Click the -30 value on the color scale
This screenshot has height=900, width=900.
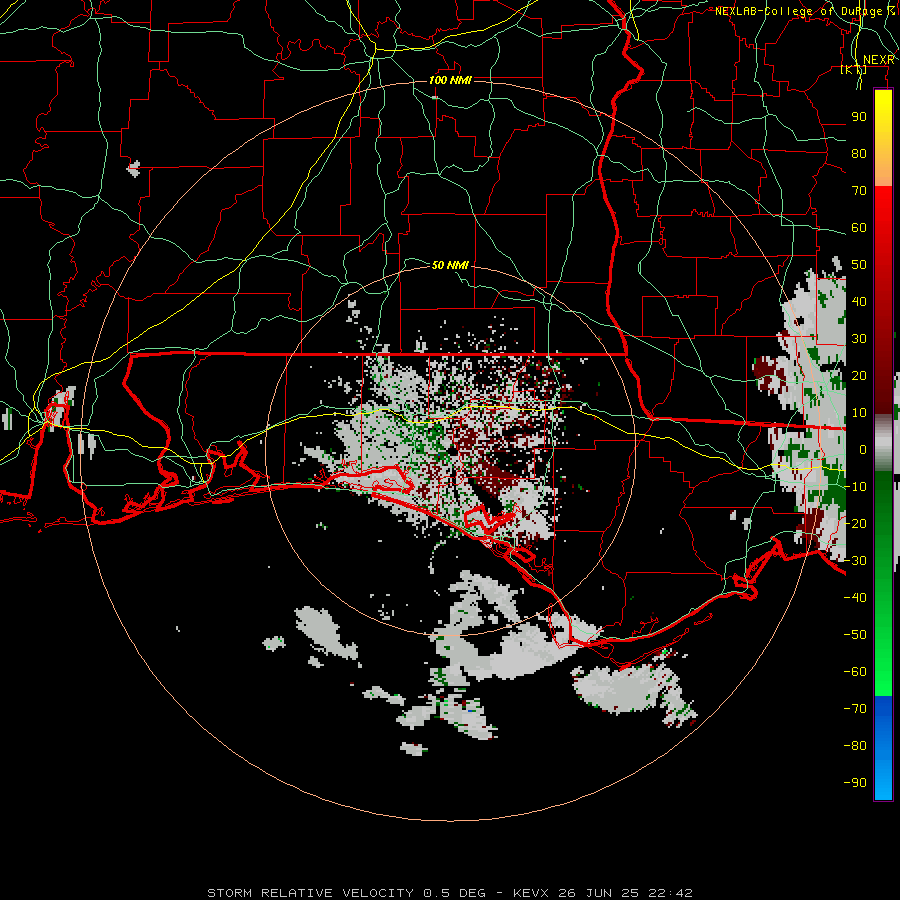coord(855,561)
